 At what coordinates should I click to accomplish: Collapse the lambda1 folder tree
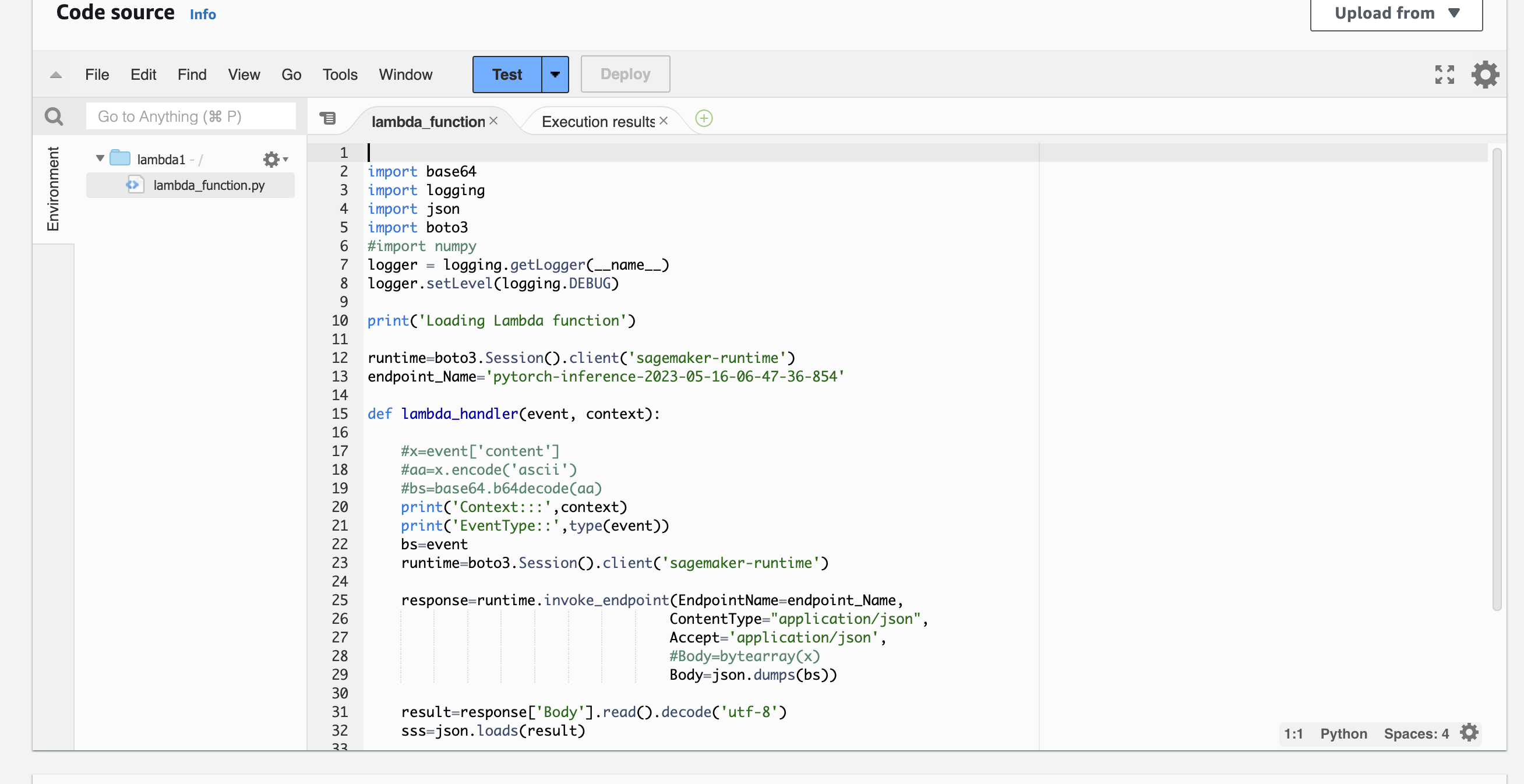click(x=100, y=158)
